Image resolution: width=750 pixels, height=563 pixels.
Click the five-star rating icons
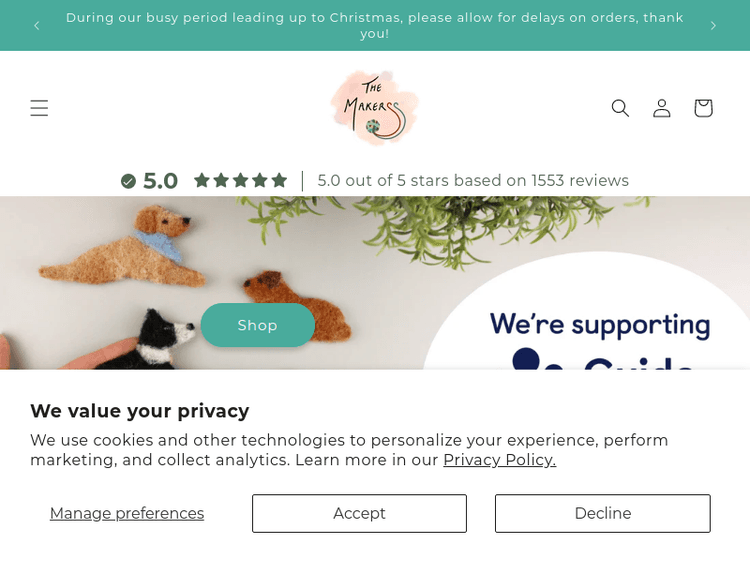coord(240,181)
